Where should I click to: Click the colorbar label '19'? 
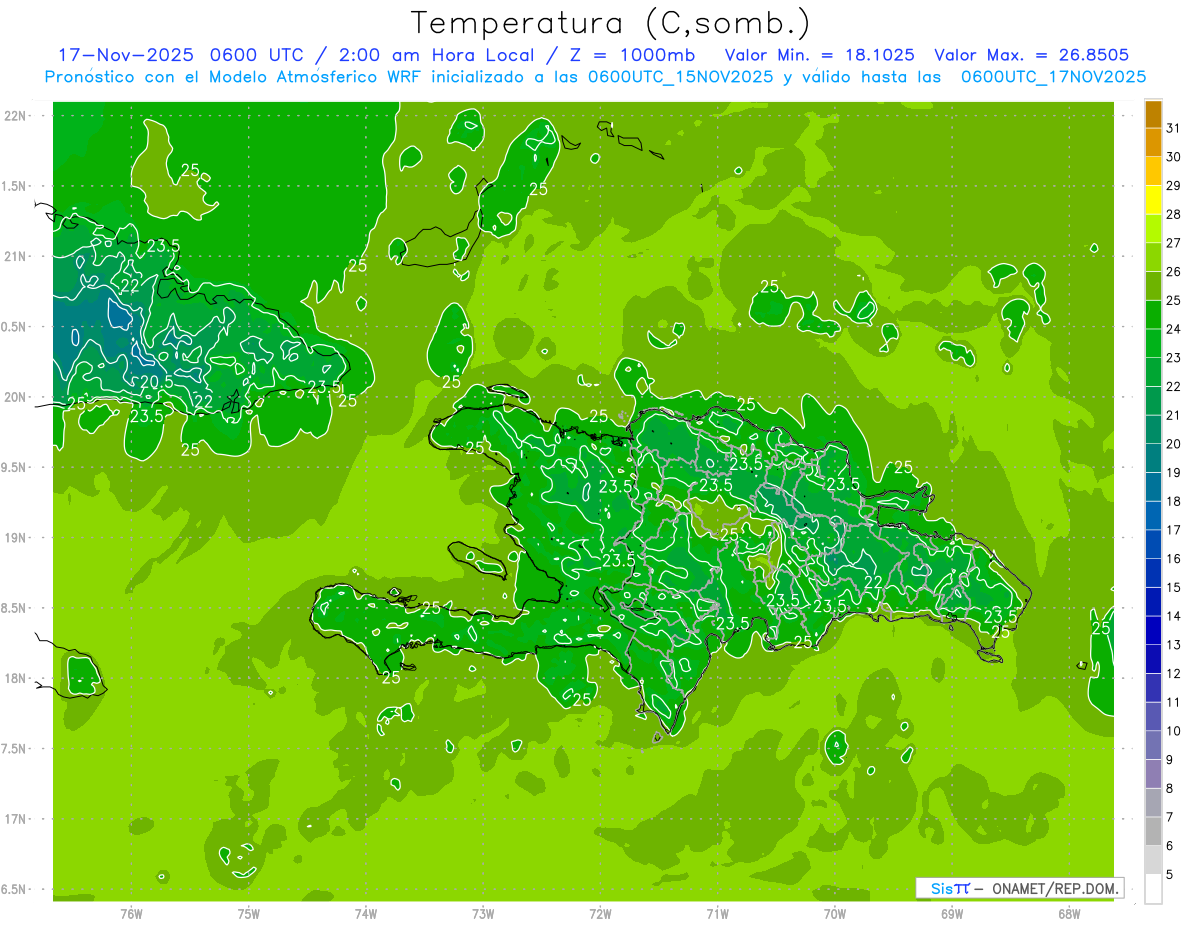1173,472
